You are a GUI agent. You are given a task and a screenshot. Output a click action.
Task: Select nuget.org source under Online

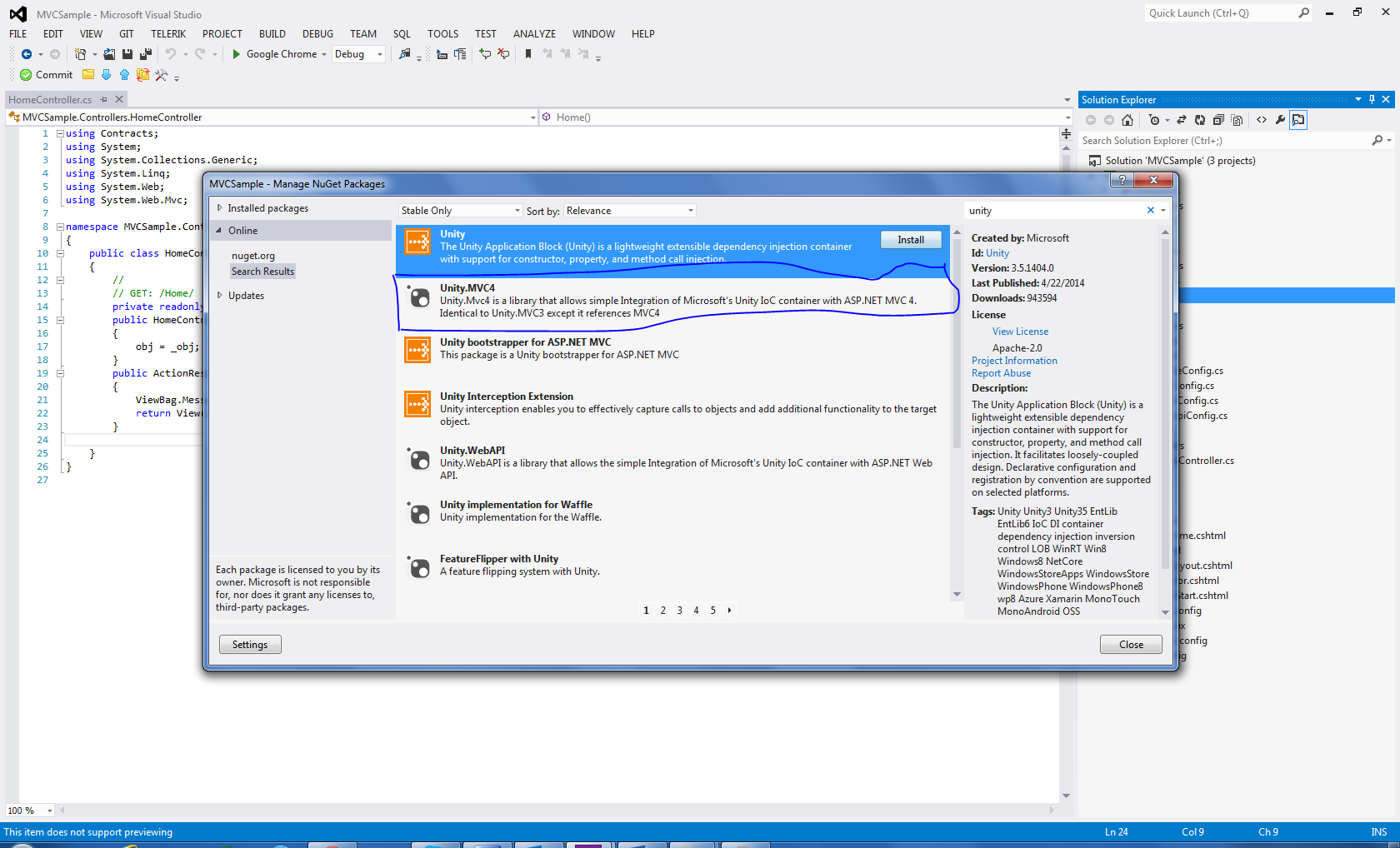pos(253,256)
